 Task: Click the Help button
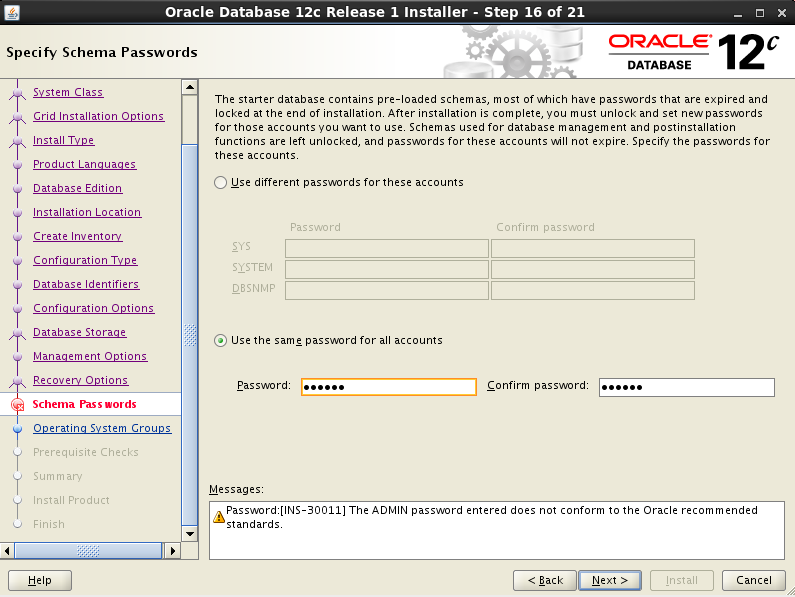pyautogui.click(x=40, y=580)
